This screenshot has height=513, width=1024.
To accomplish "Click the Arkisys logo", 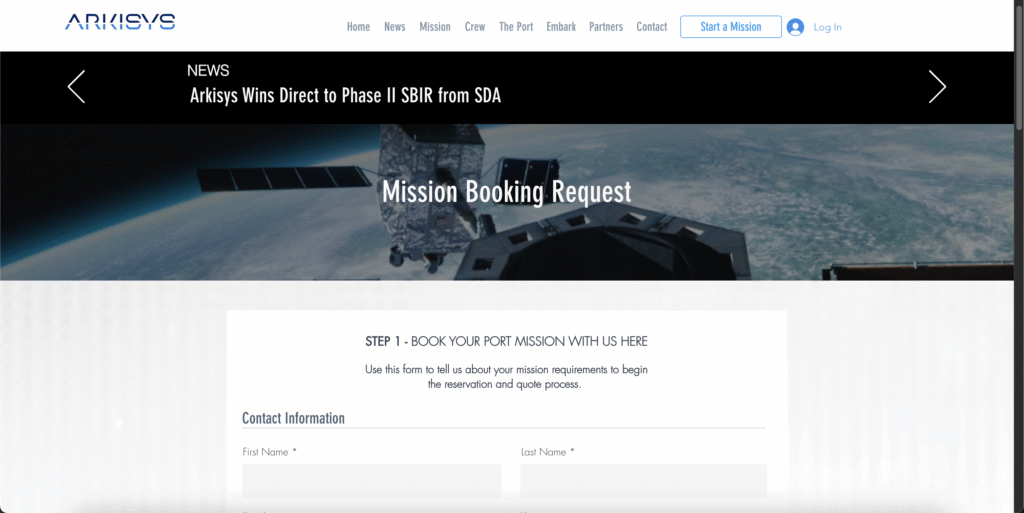I will coord(120,22).
